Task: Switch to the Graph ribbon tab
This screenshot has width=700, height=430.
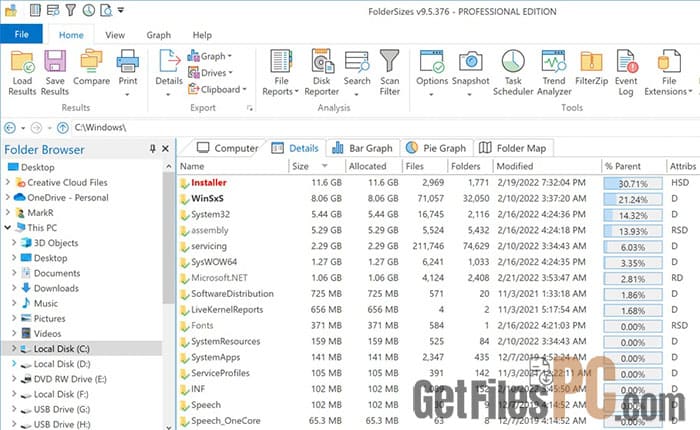Action: tap(158, 35)
